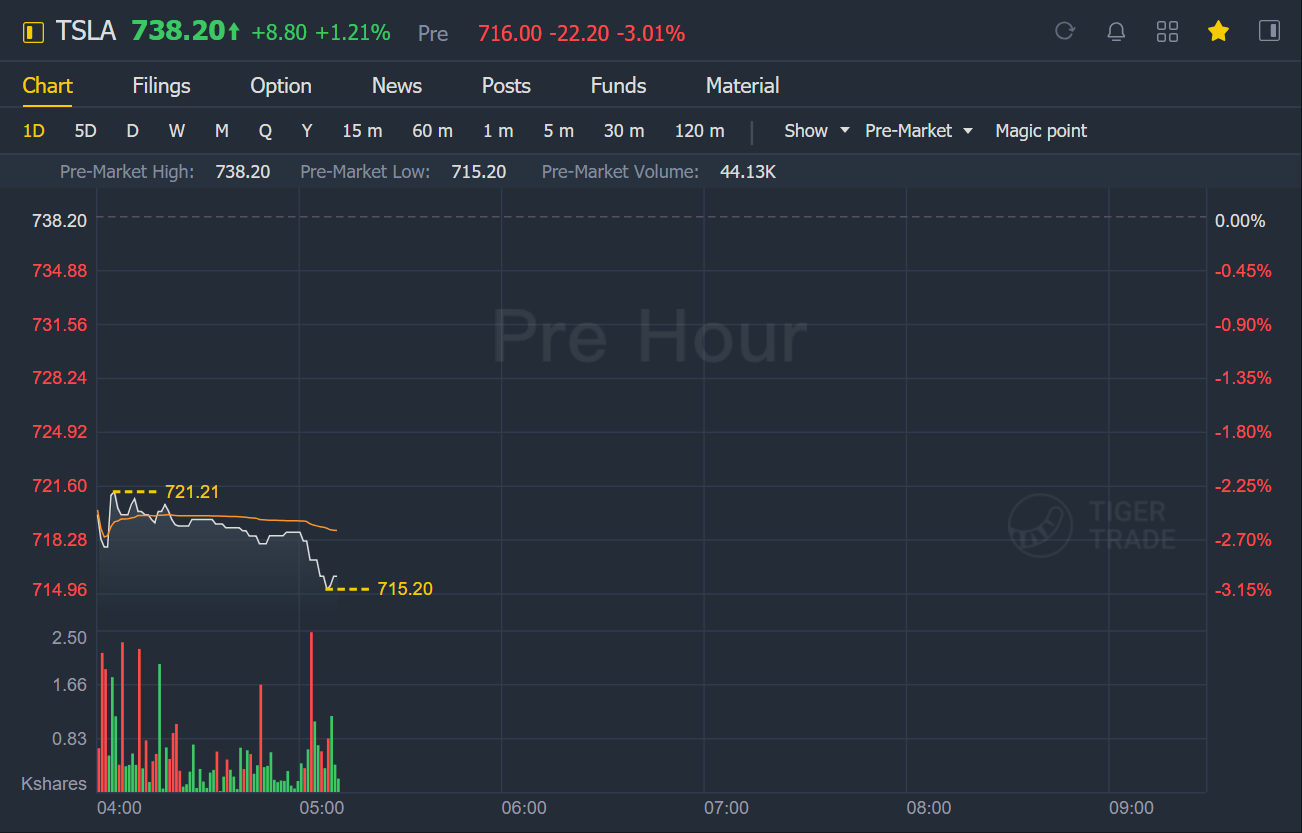Viewport: 1302px width, 833px height.
Task: Click the 734.88 price axis label
Action: [60, 270]
